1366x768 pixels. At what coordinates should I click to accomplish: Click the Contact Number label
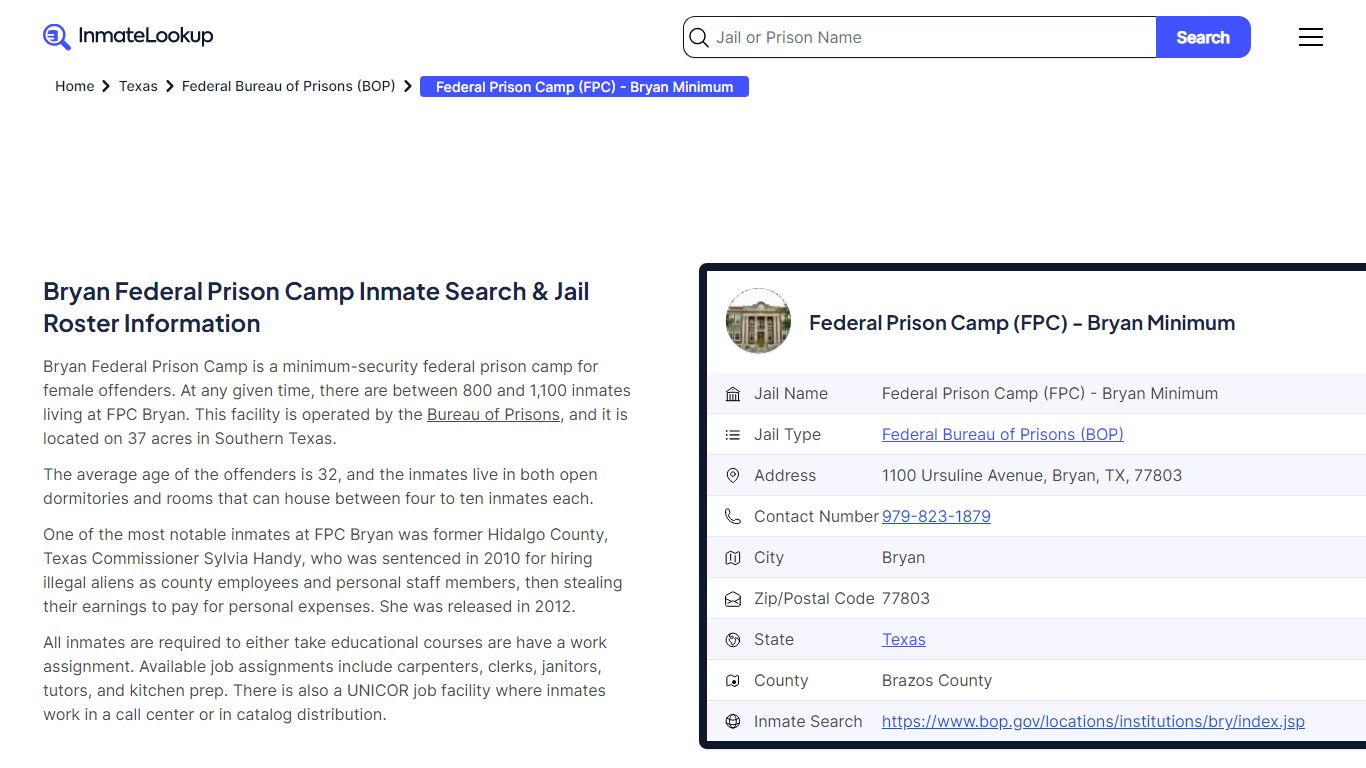(816, 516)
